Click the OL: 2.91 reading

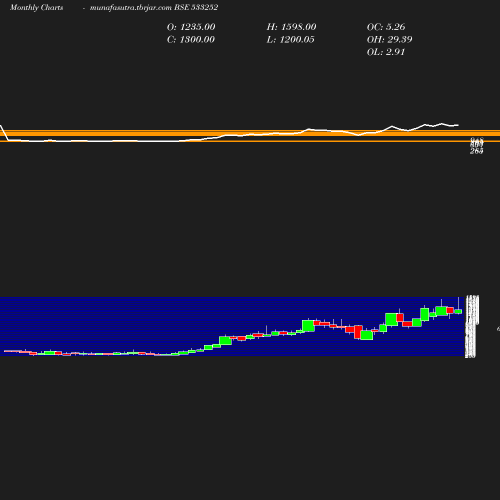(386, 52)
